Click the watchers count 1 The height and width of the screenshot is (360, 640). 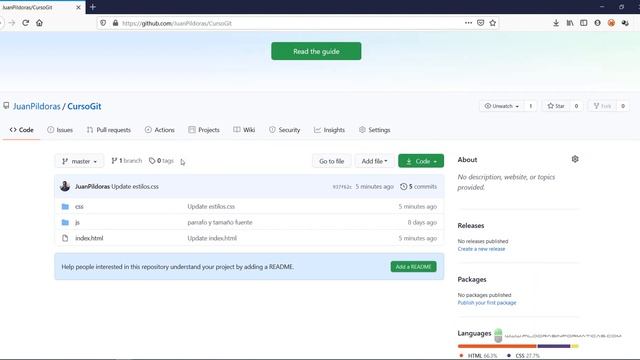531,106
